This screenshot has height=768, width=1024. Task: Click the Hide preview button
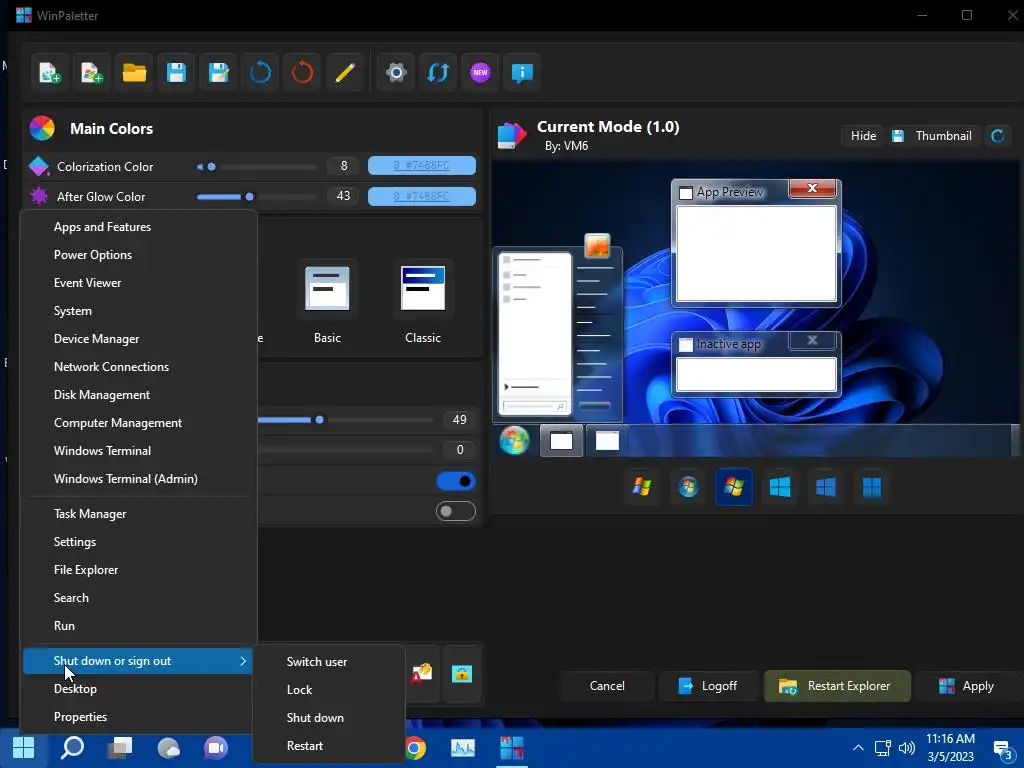863,136
